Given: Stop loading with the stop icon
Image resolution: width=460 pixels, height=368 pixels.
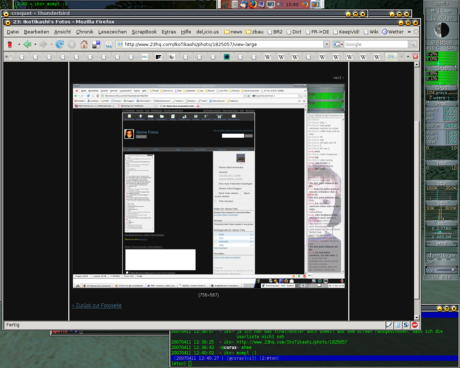Looking at the screenshot, I should (72, 44).
